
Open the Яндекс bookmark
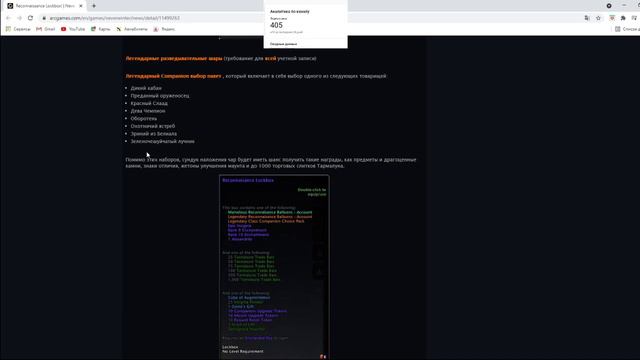click(164, 29)
